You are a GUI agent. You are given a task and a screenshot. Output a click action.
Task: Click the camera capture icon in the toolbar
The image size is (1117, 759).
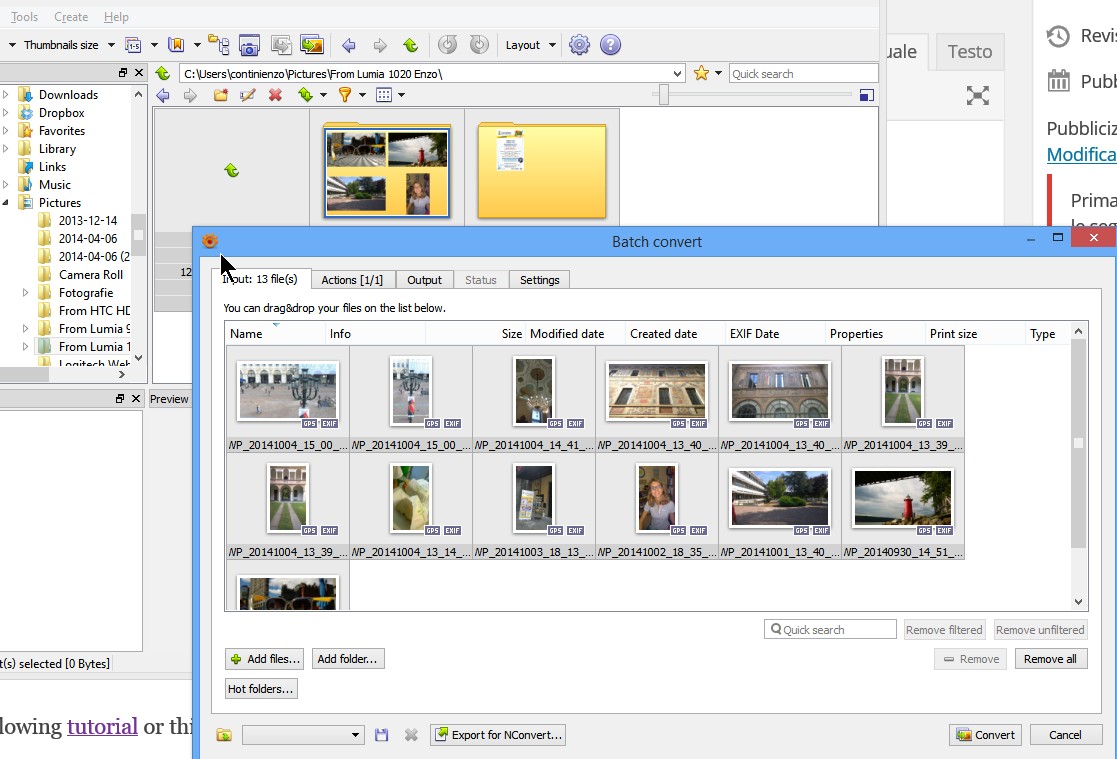(x=249, y=45)
